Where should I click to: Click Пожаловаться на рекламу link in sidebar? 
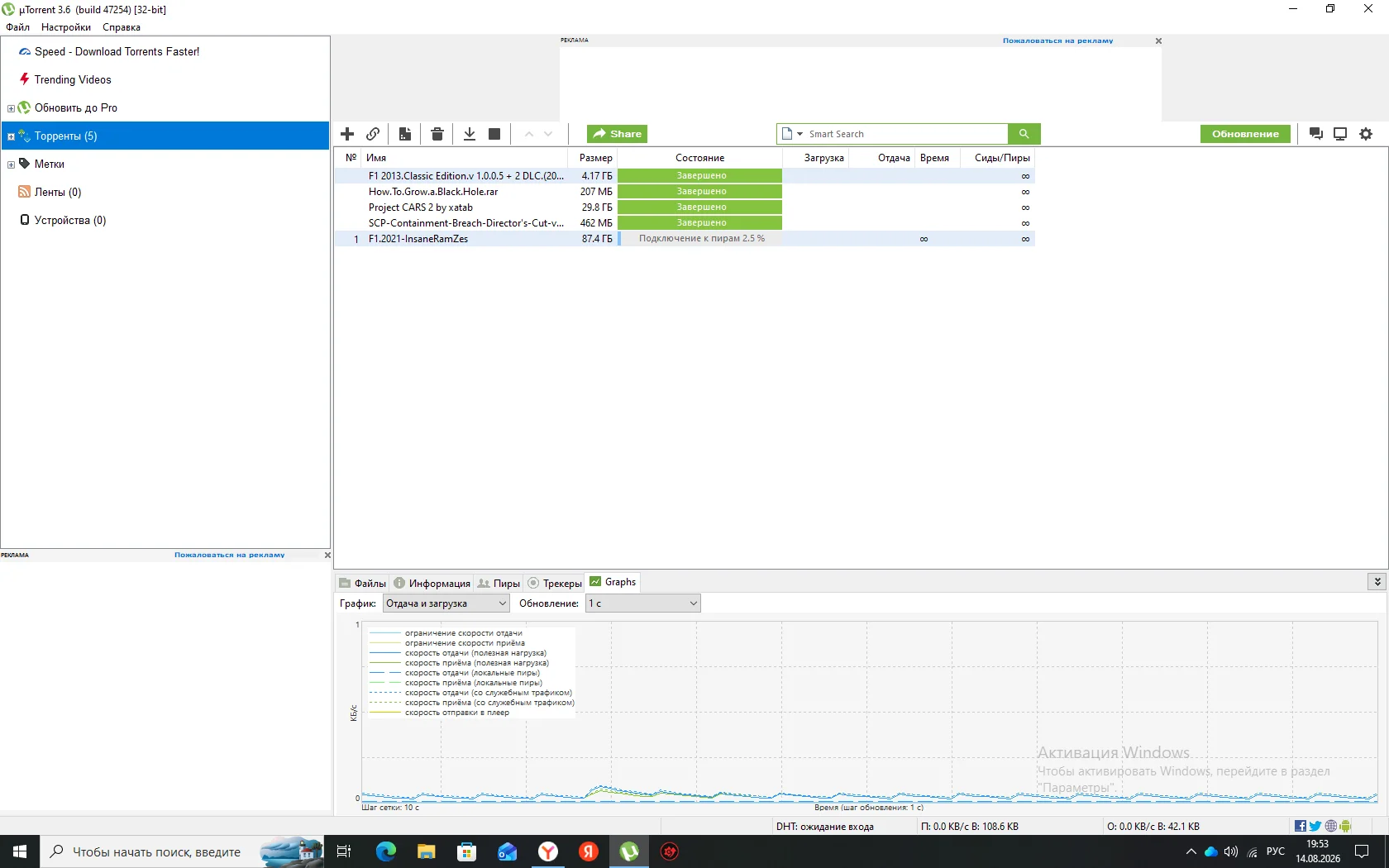(229, 556)
